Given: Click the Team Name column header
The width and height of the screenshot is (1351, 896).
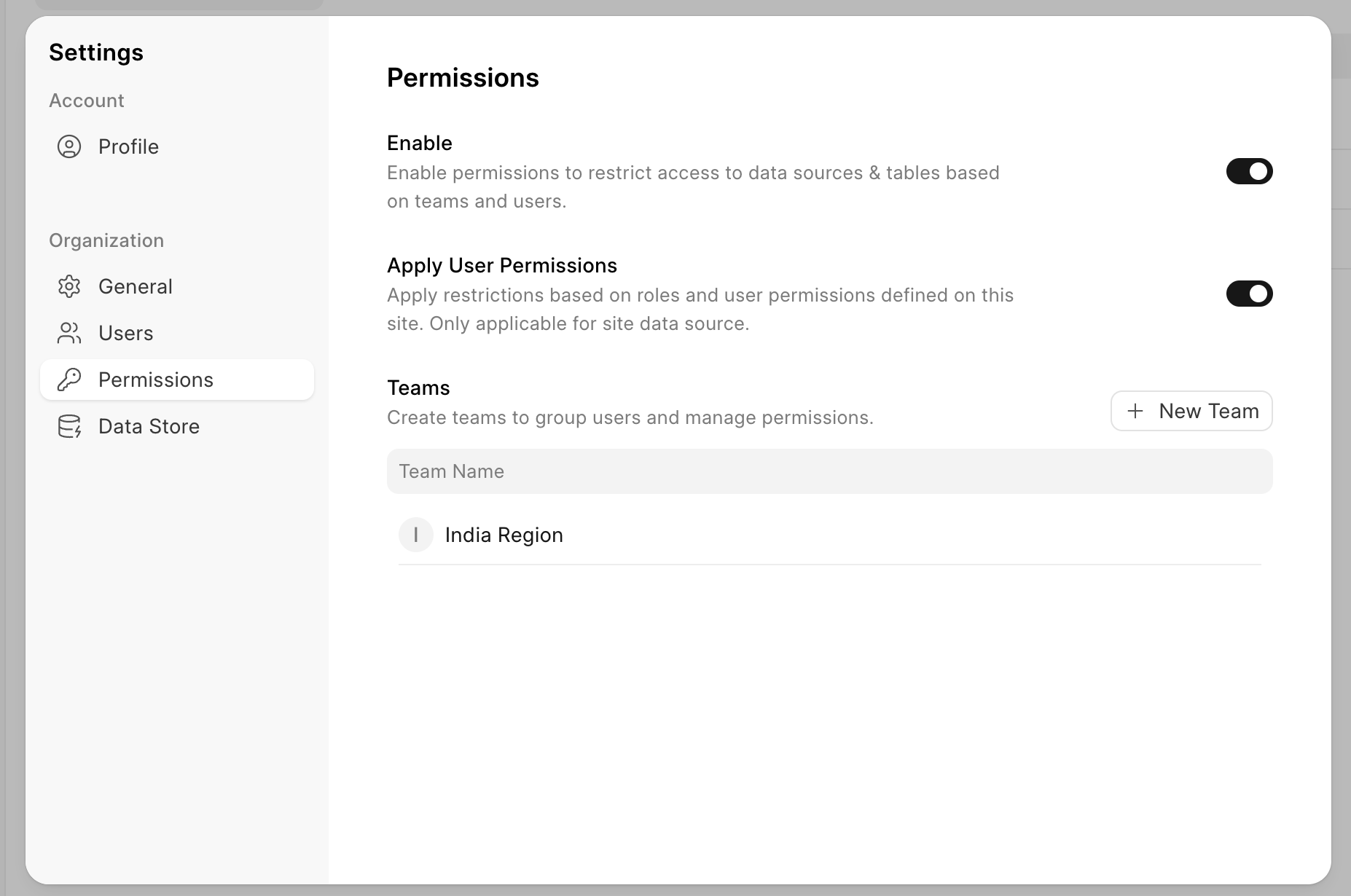Looking at the screenshot, I should click(451, 471).
